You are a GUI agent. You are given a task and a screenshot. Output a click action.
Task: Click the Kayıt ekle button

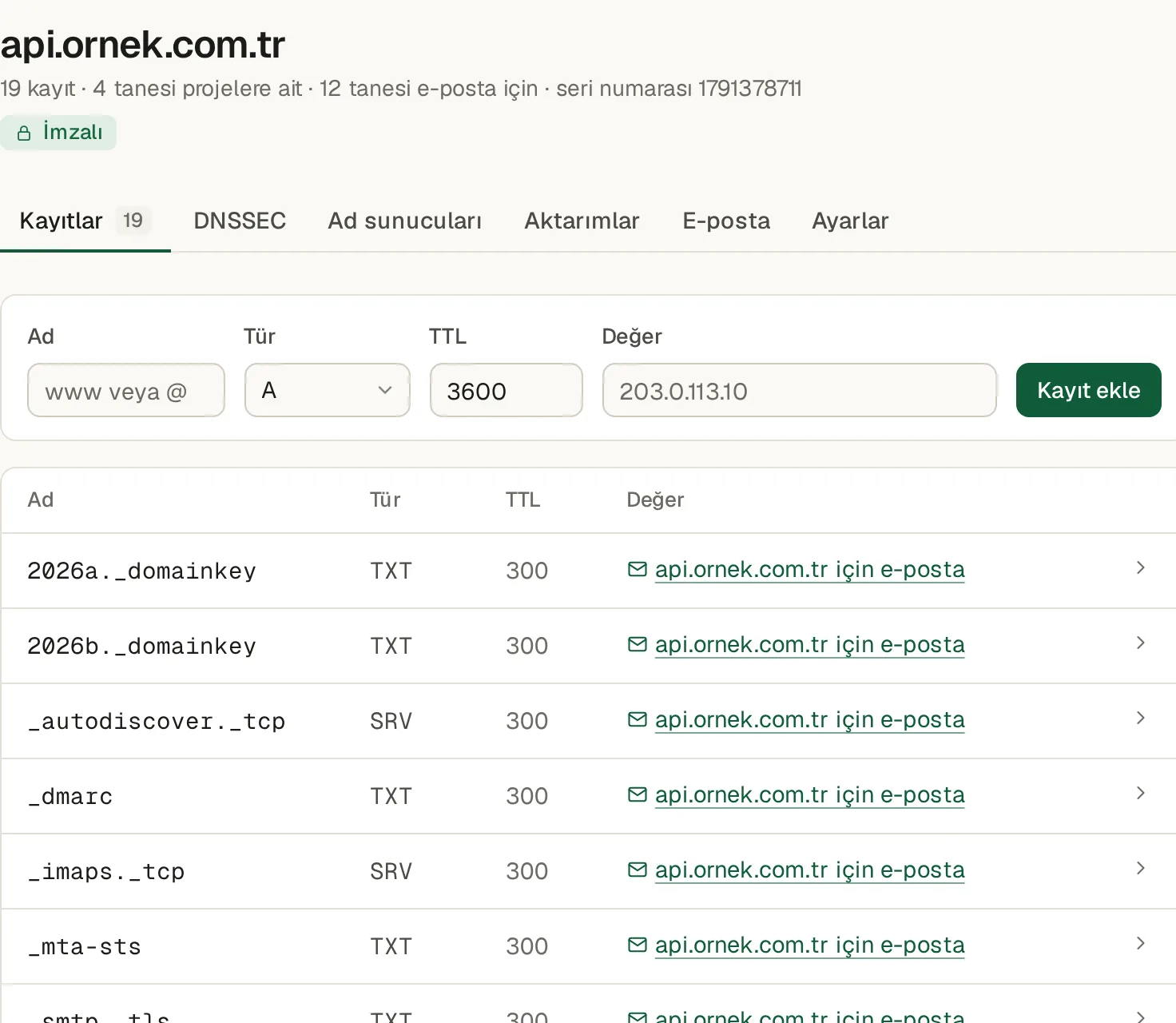point(1089,390)
